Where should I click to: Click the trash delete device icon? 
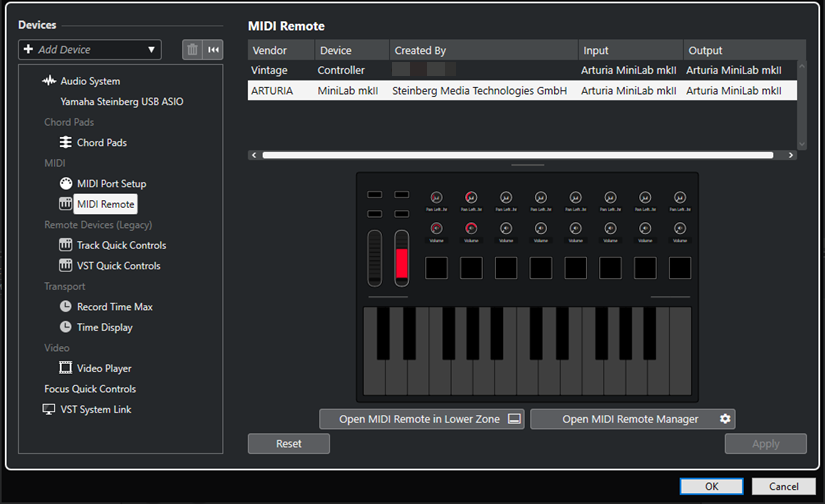coord(192,49)
